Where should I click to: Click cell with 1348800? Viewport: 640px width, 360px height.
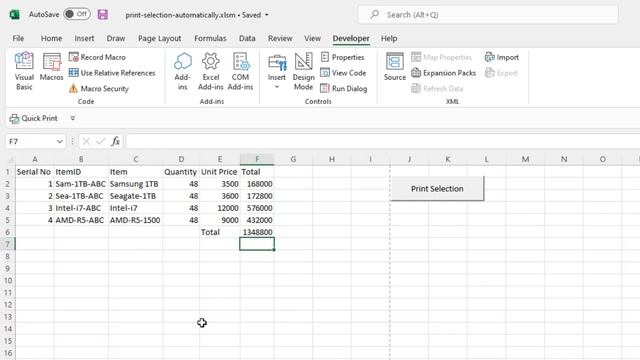point(257,232)
